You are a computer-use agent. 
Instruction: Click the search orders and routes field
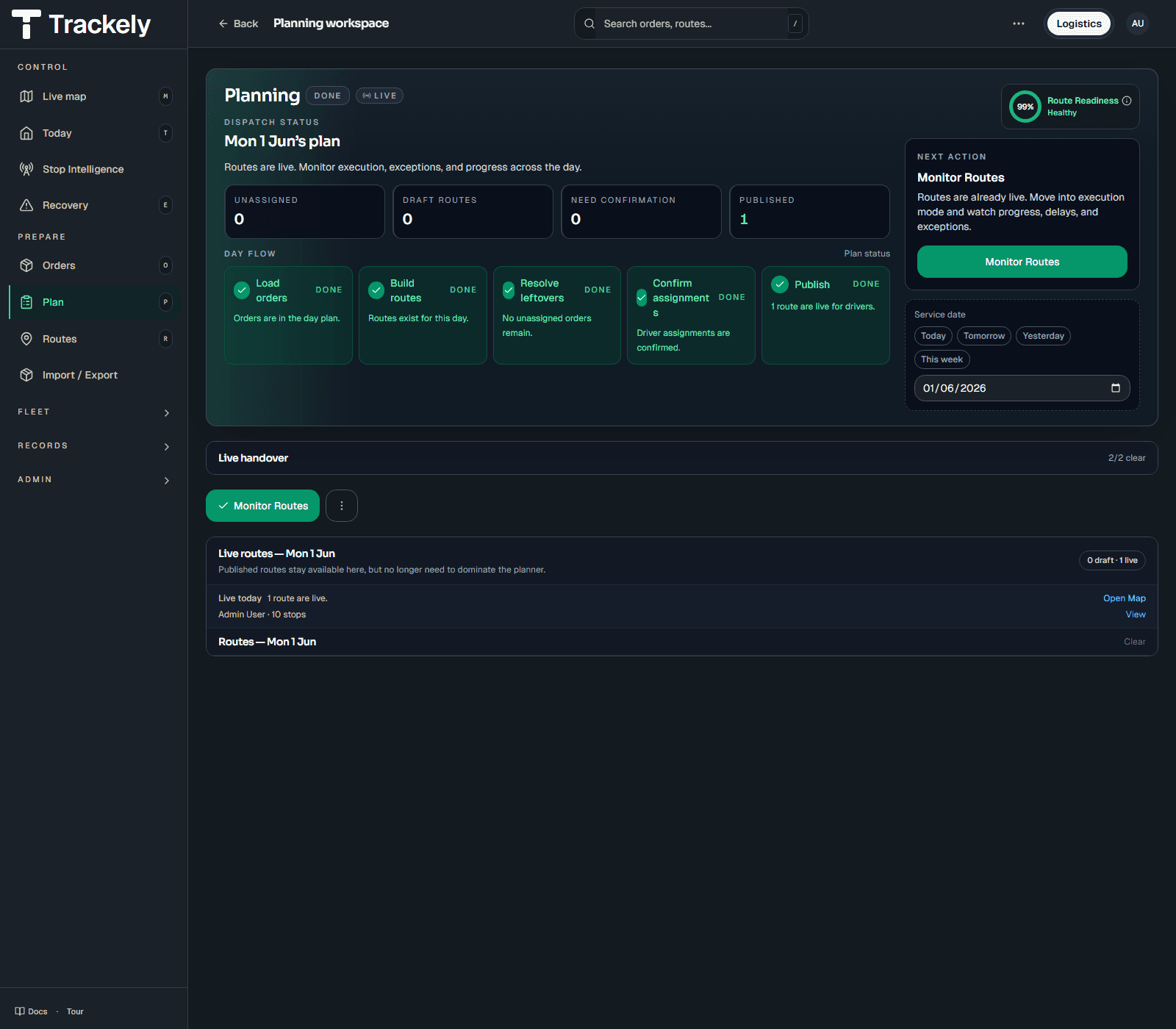tap(691, 24)
